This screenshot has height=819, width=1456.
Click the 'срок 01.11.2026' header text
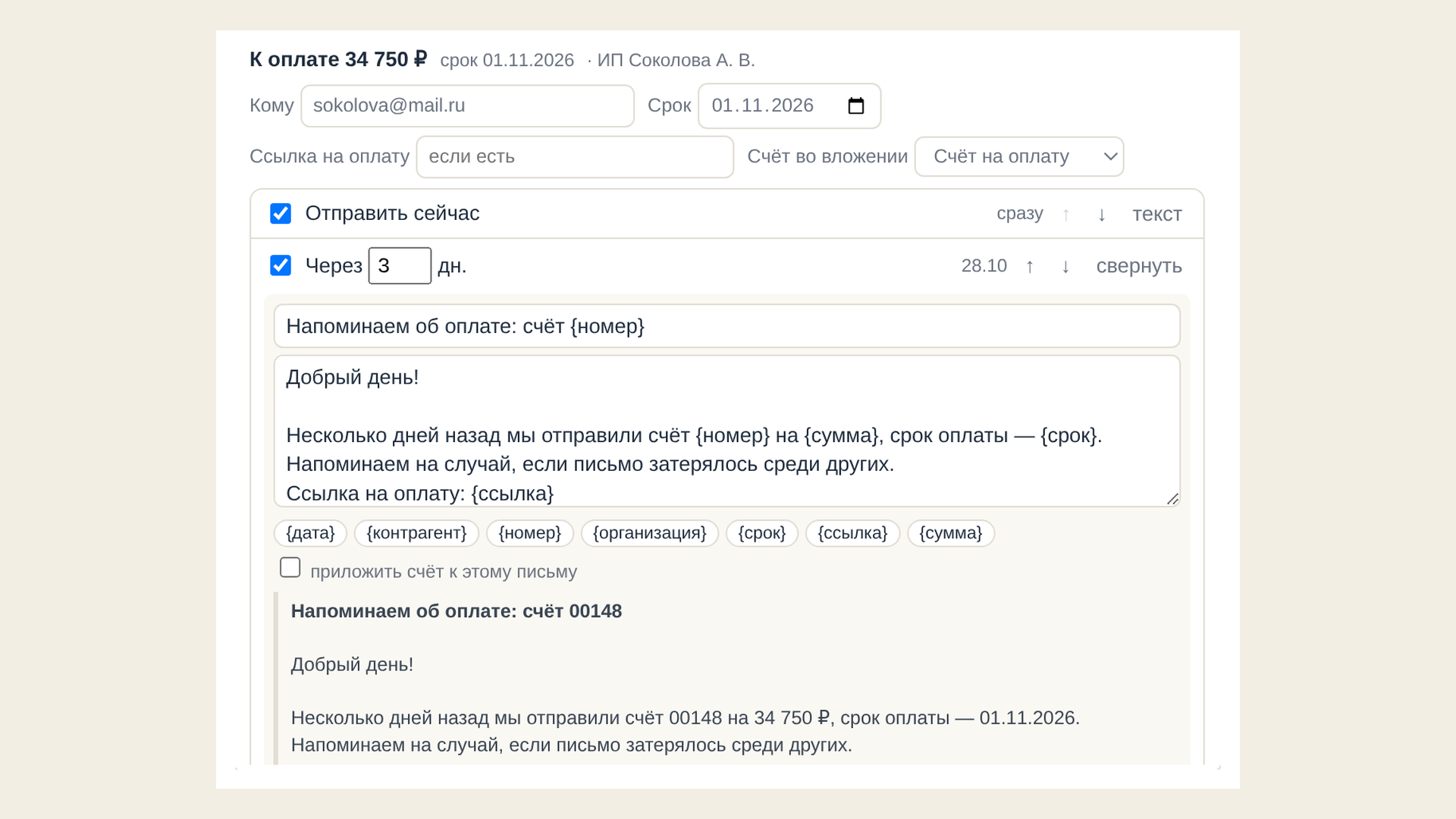507,60
